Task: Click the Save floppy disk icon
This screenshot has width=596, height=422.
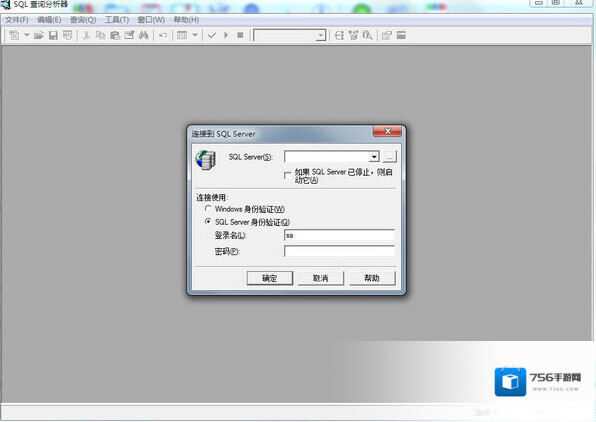Action: click(53, 35)
